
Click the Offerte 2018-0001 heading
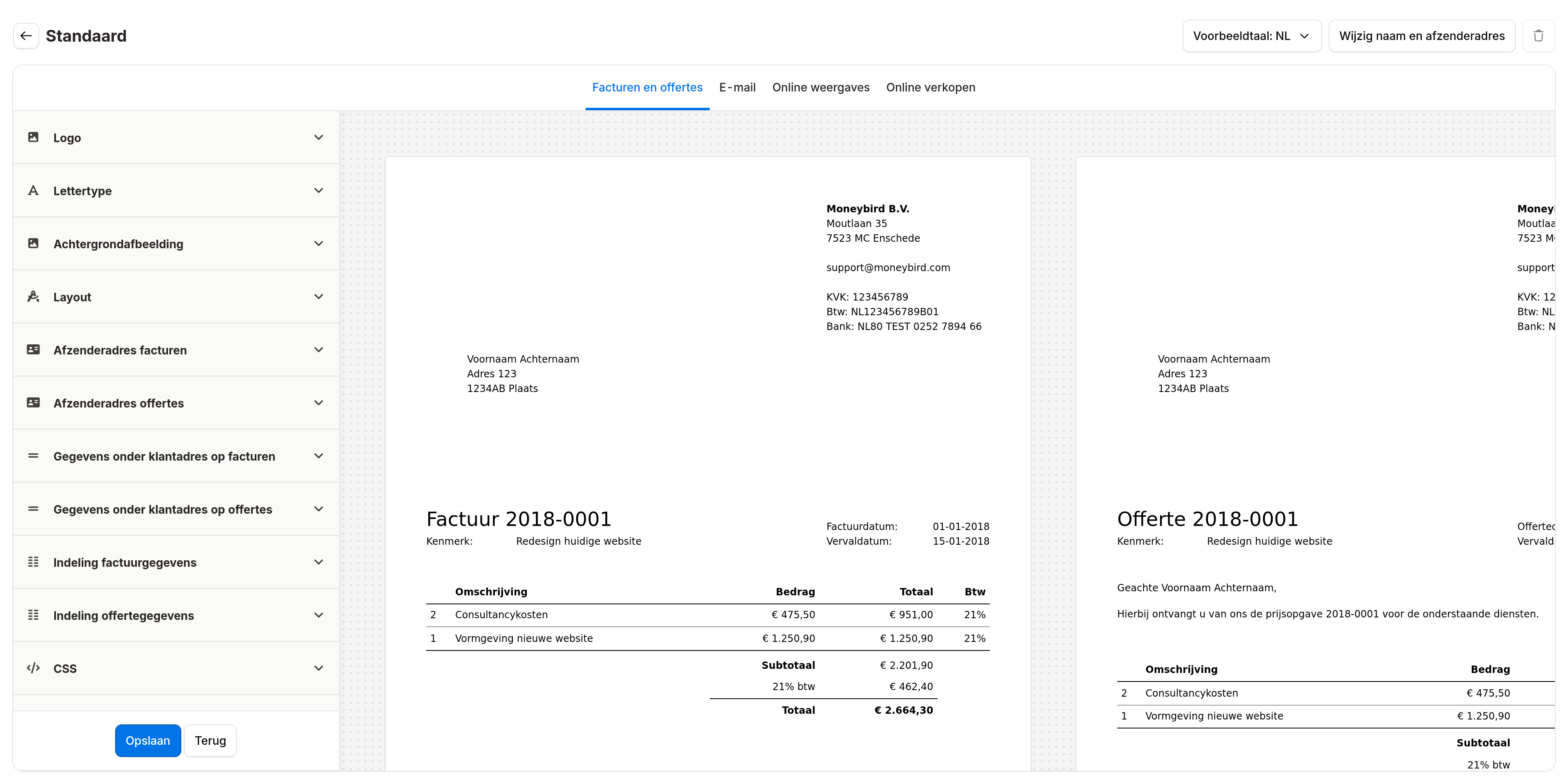point(1208,519)
